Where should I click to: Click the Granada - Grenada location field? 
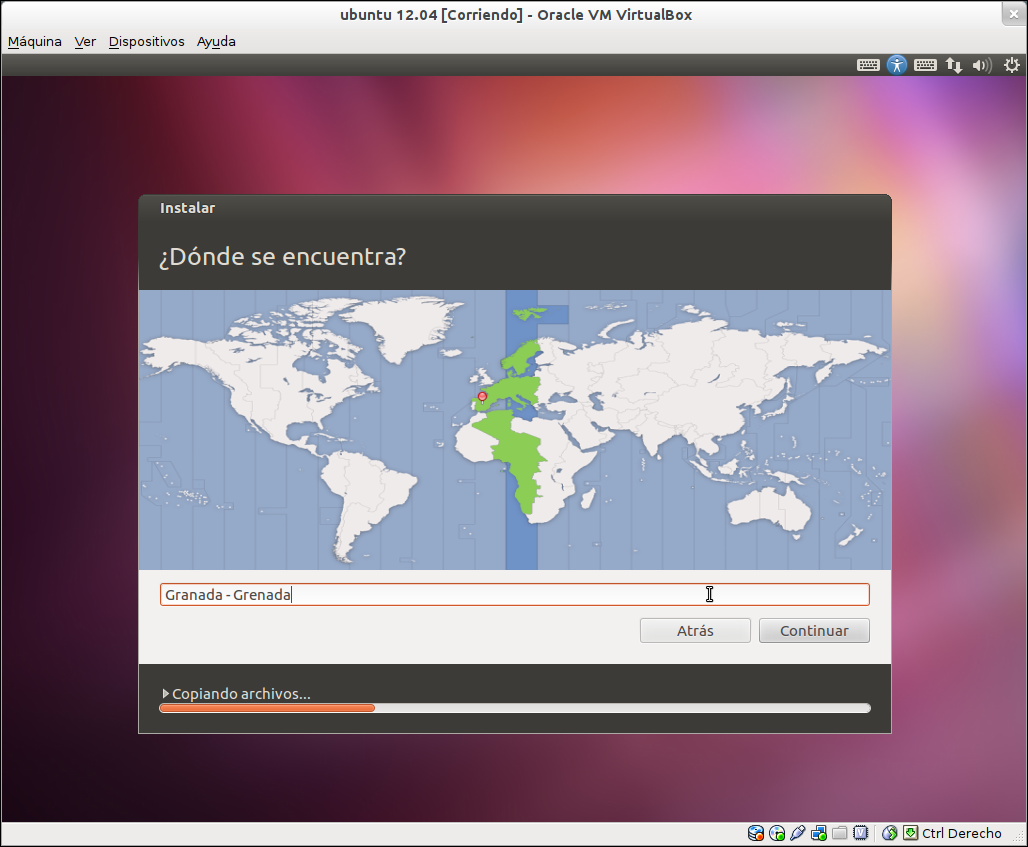click(x=515, y=595)
